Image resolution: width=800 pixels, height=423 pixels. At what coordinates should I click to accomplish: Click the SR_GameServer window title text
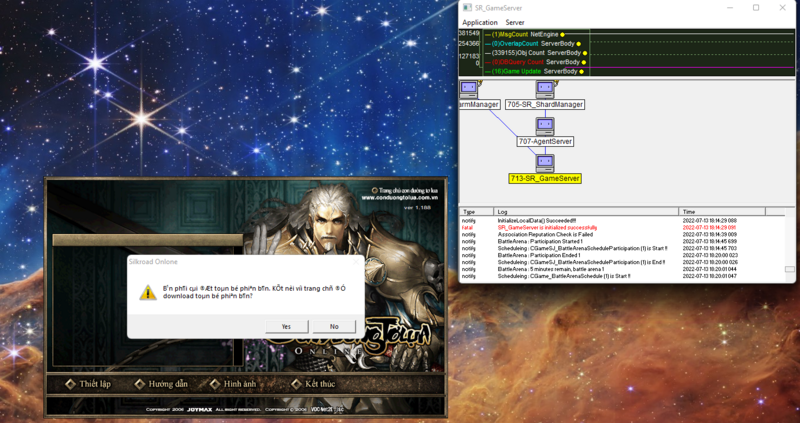pos(498,8)
